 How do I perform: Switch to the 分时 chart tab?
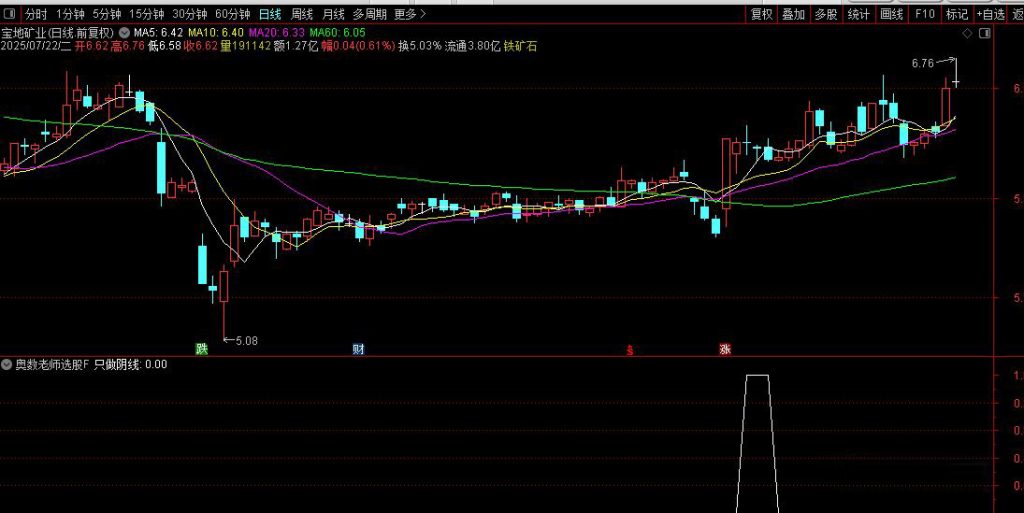(x=36, y=14)
